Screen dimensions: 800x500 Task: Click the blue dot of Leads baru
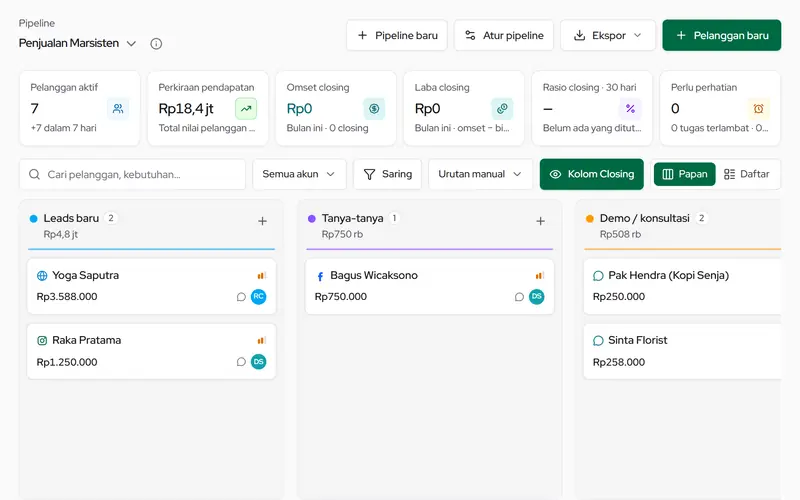(34, 219)
